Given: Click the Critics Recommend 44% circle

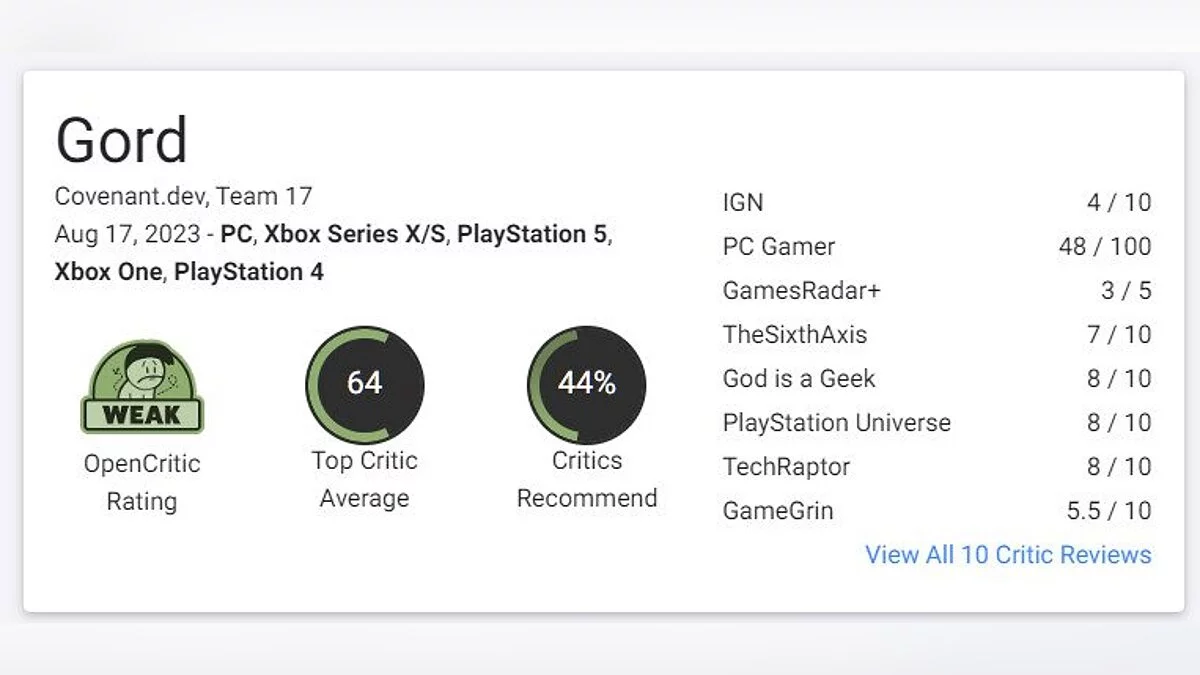Looking at the screenshot, I should click(x=586, y=385).
